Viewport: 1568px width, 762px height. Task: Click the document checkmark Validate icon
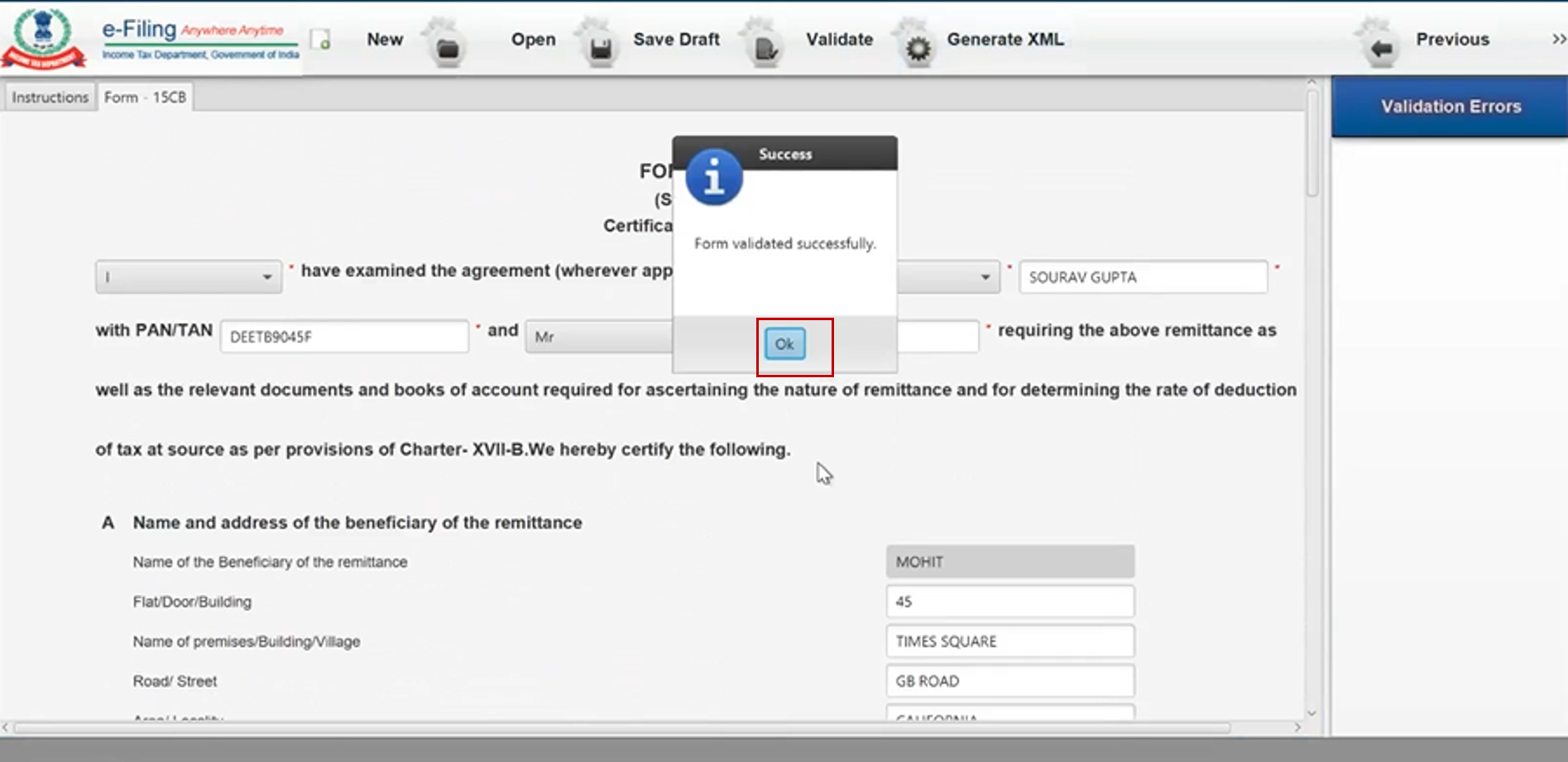click(765, 48)
